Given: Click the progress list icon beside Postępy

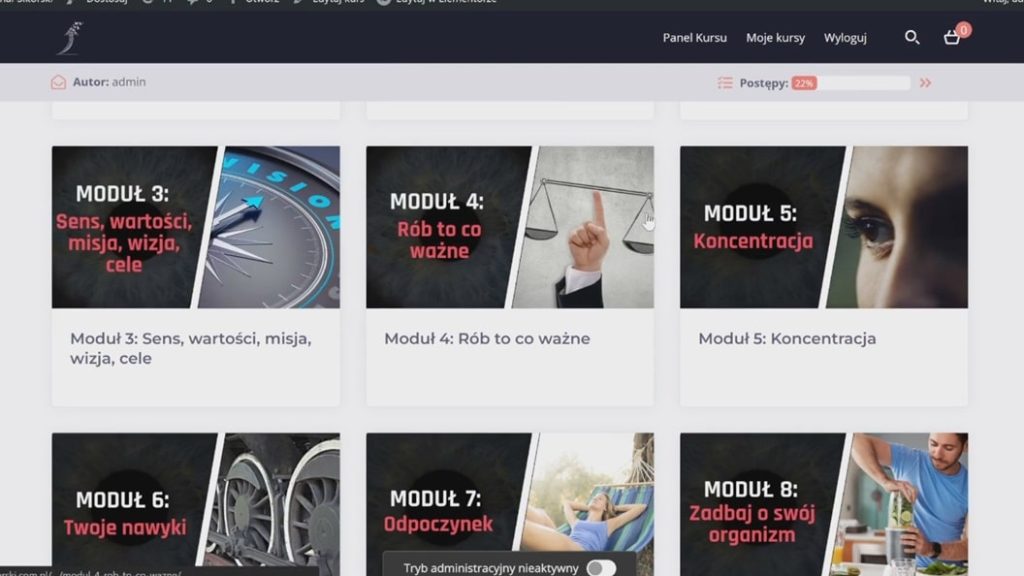Looking at the screenshot, I should [725, 83].
